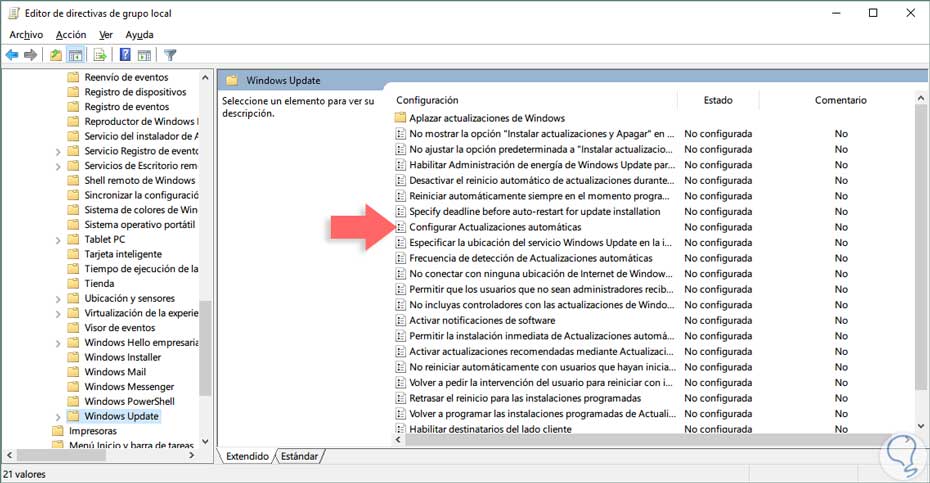The image size is (930, 483).
Task: Click the policy icon for Specify deadline row
Action: [401, 212]
